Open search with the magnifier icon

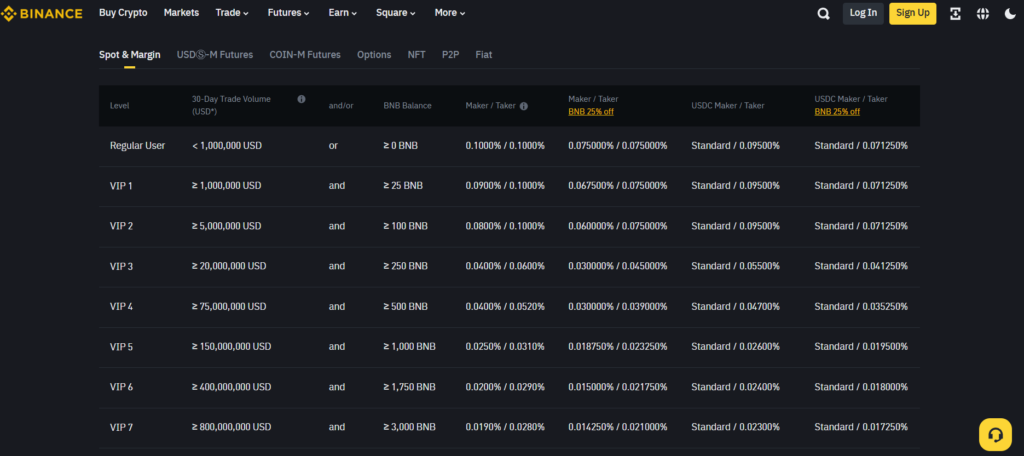click(x=823, y=13)
